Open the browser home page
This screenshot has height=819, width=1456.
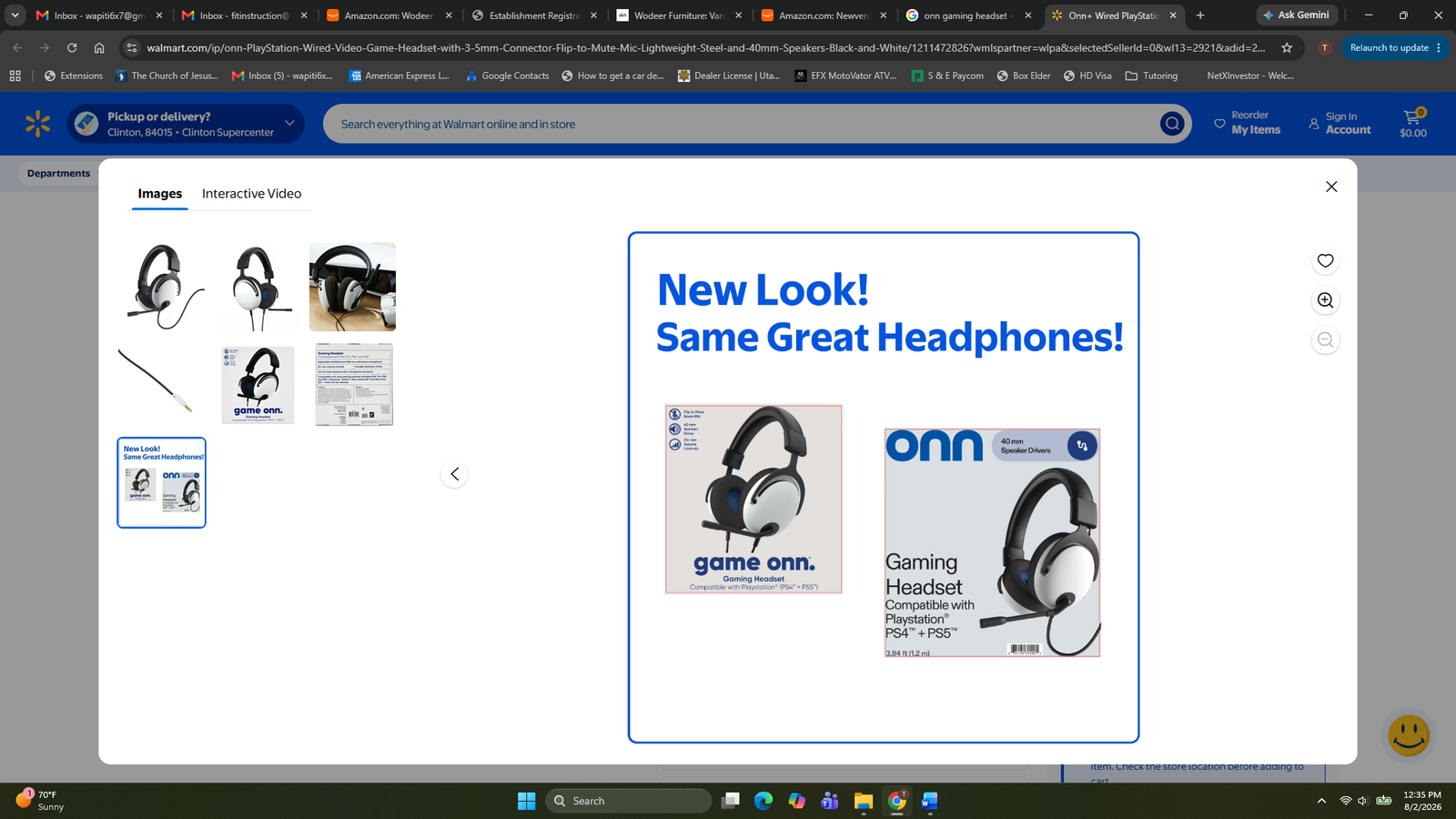[x=99, y=47]
